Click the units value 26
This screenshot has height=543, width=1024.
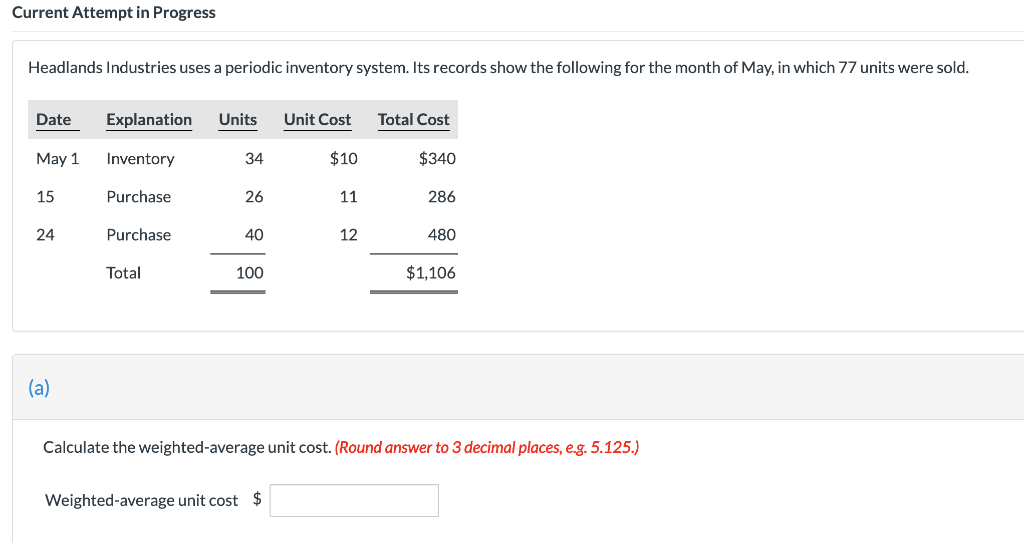point(254,197)
